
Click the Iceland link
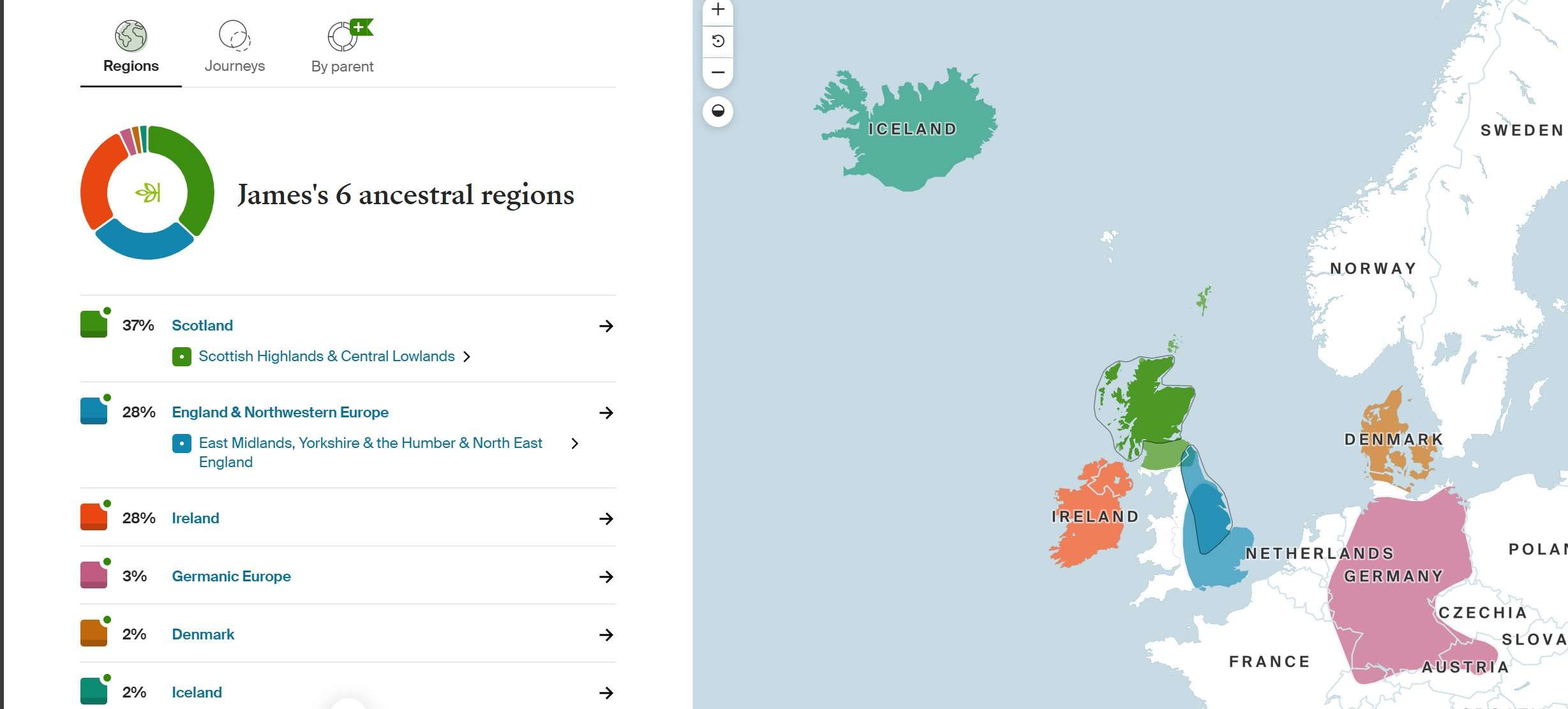(197, 692)
